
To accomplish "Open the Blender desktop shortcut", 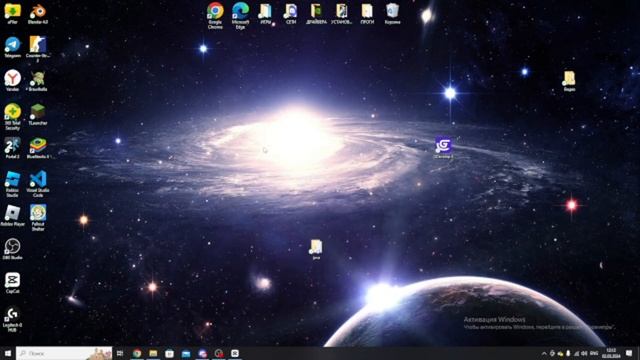I will (x=38, y=14).
